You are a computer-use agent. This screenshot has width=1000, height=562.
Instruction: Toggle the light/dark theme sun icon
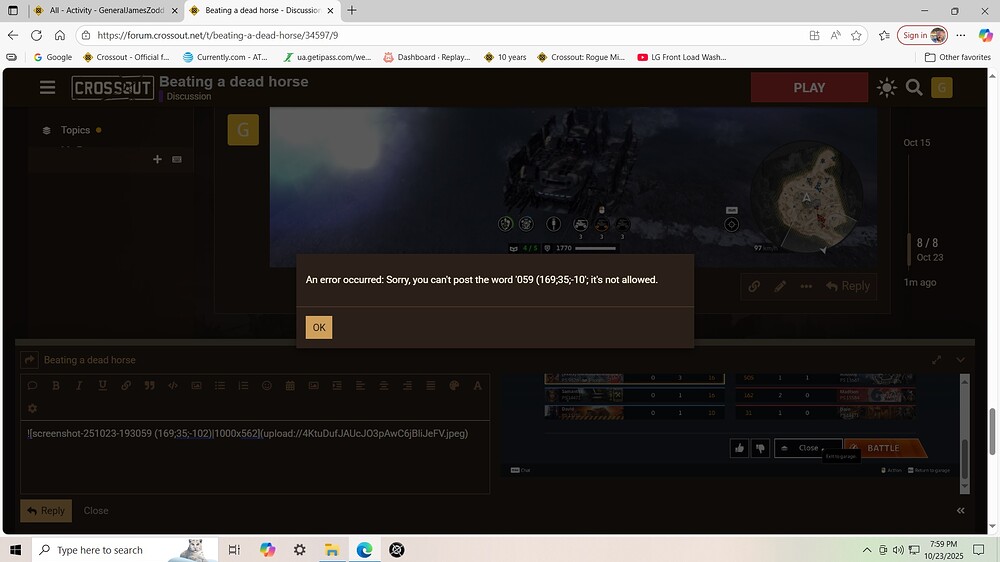pyautogui.click(x=886, y=88)
